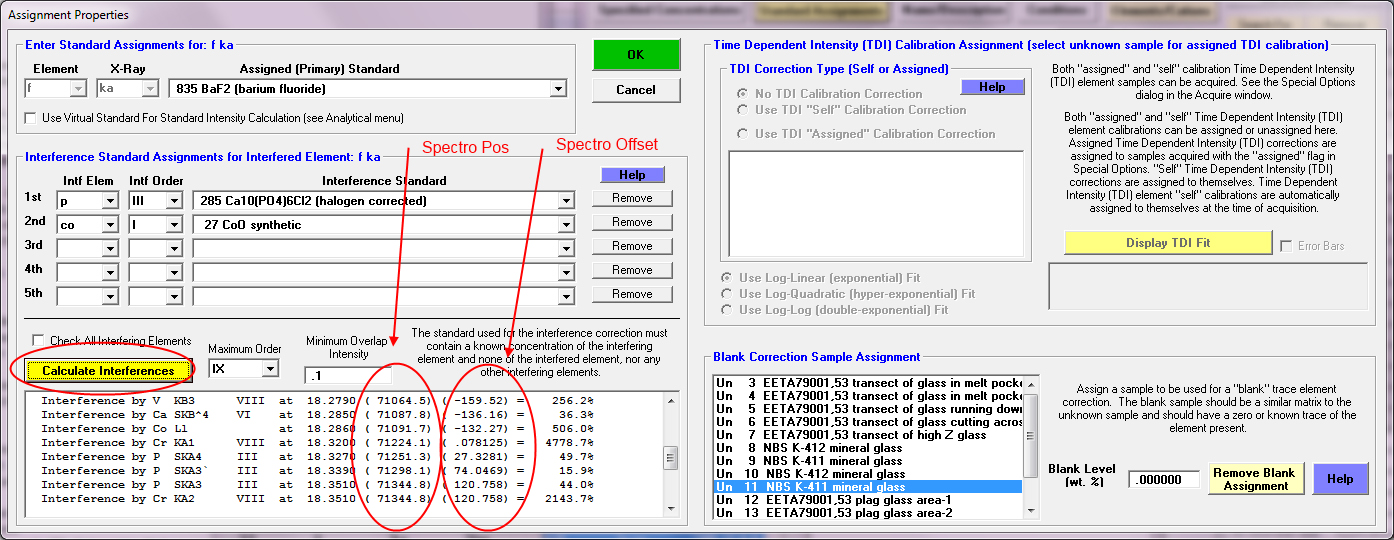Click Help in the Interference Standard section
Screen dimensions: 1394x540
pyautogui.click(x=632, y=175)
